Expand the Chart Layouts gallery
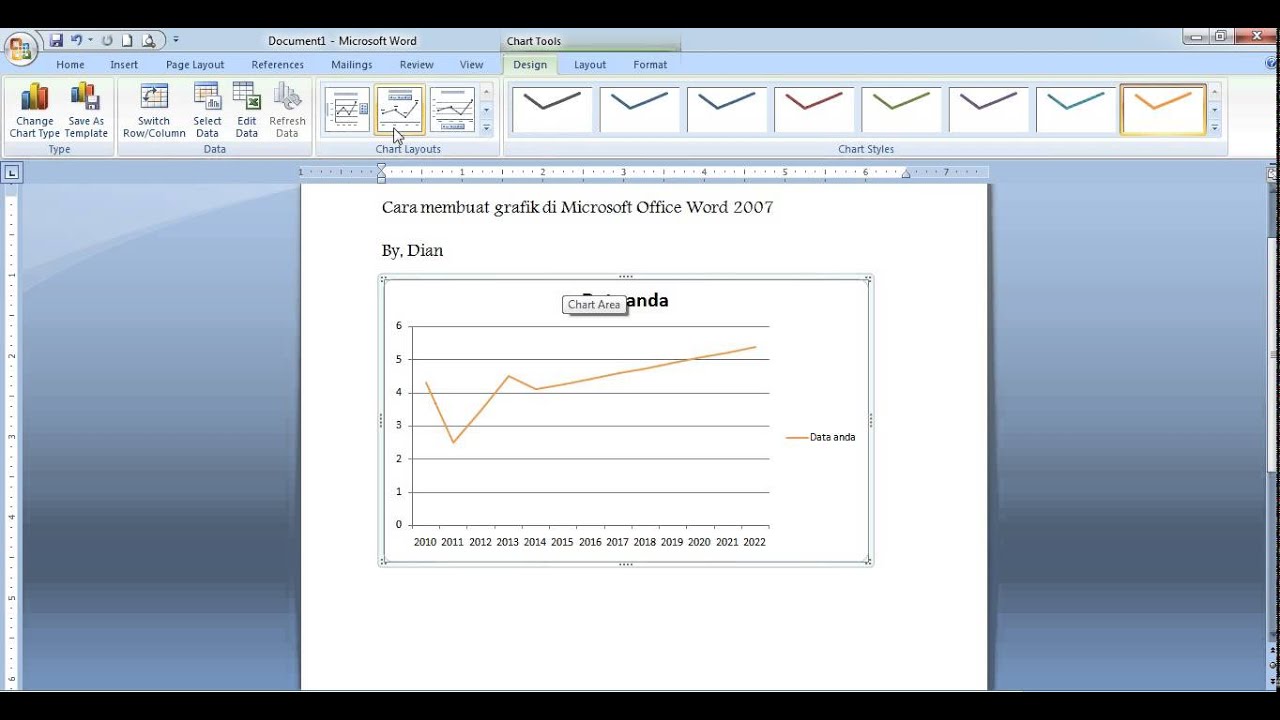 (x=487, y=128)
